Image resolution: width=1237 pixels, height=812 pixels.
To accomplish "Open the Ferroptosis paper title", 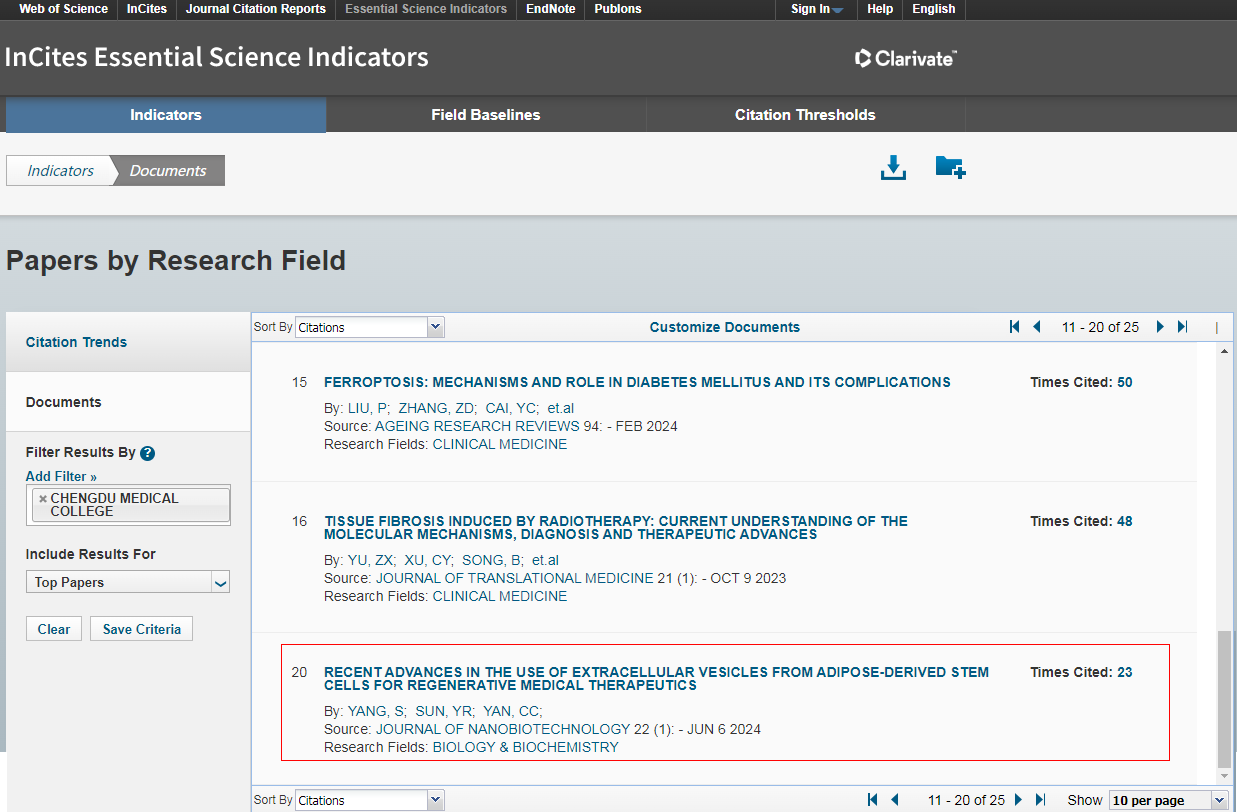I will tap(637, 382).
